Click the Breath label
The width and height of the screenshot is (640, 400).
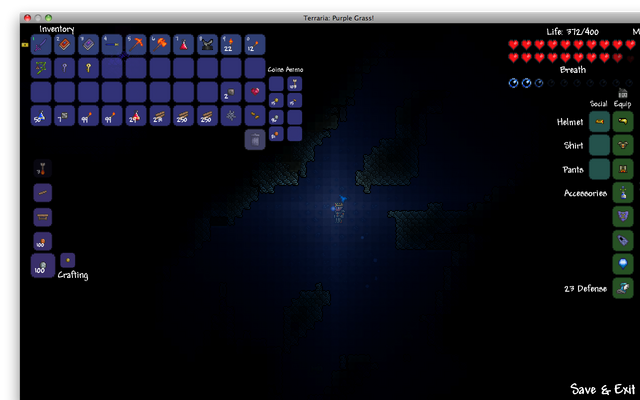click(x=573, y=70)
